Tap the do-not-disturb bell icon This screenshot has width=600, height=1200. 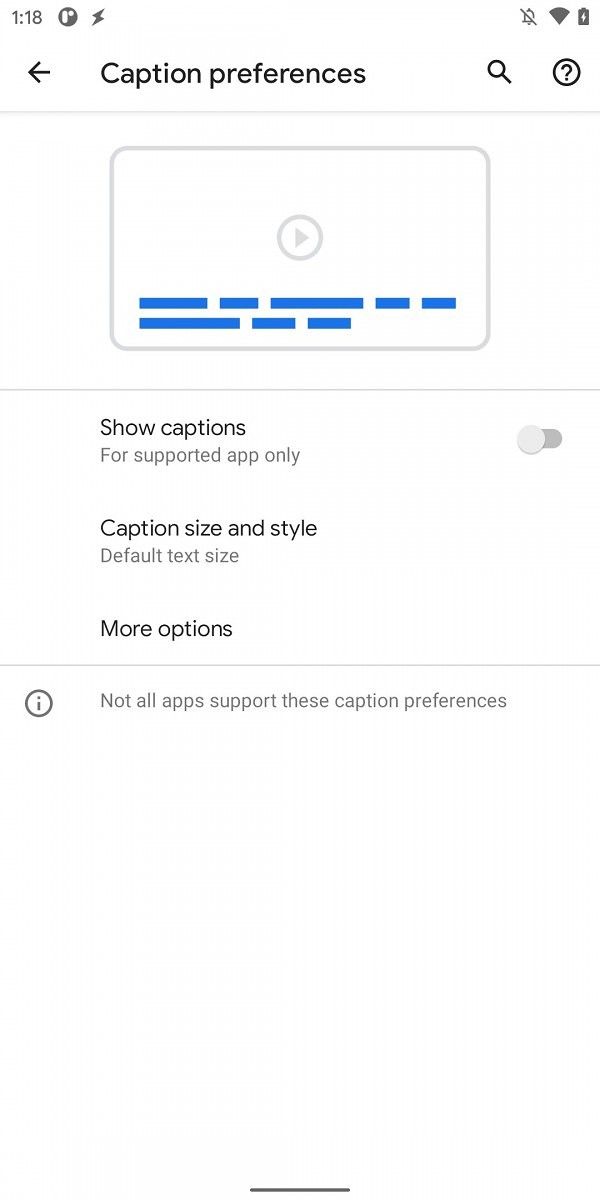[527, 16]
